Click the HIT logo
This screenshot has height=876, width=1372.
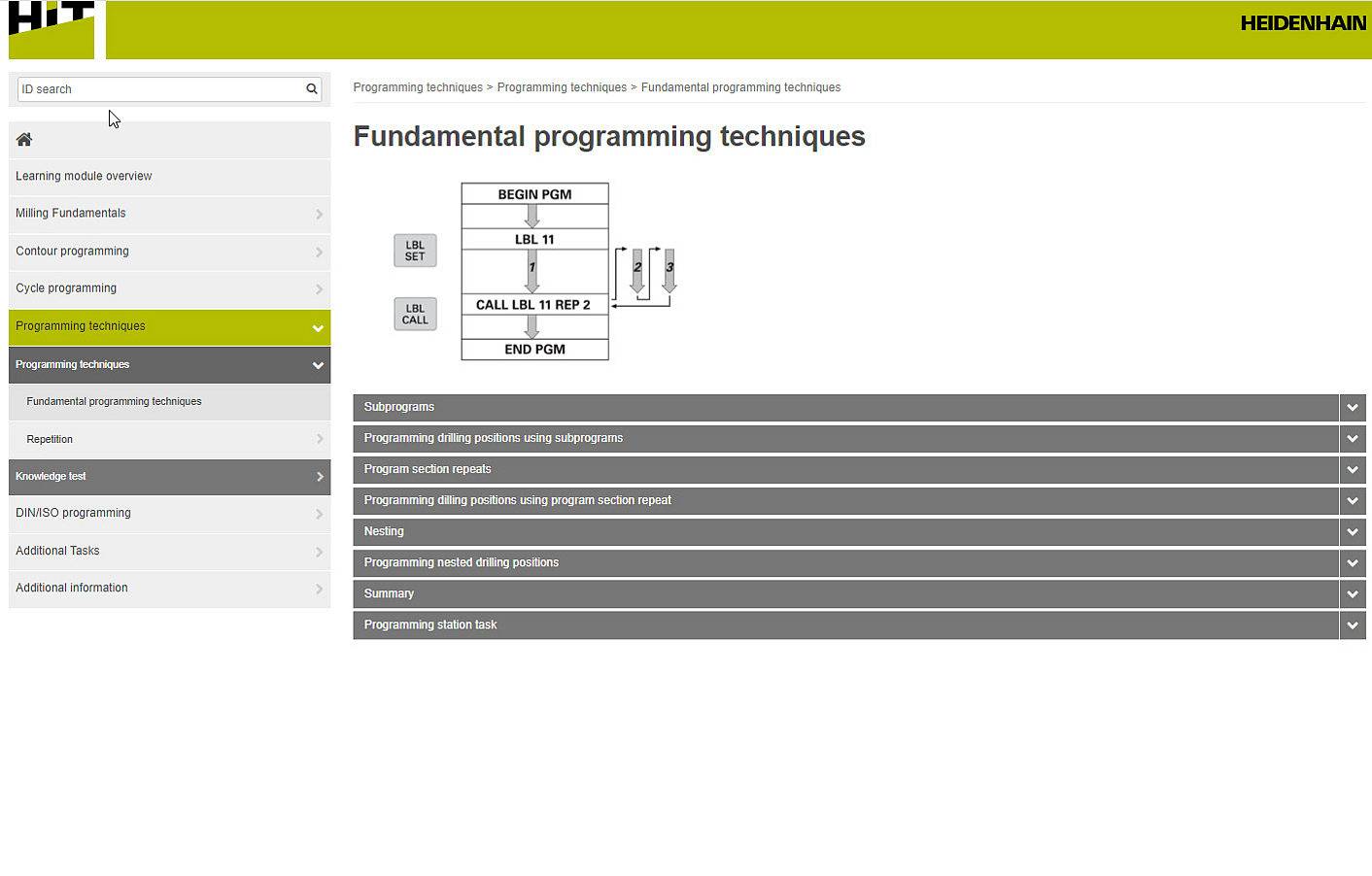[51, 30]
